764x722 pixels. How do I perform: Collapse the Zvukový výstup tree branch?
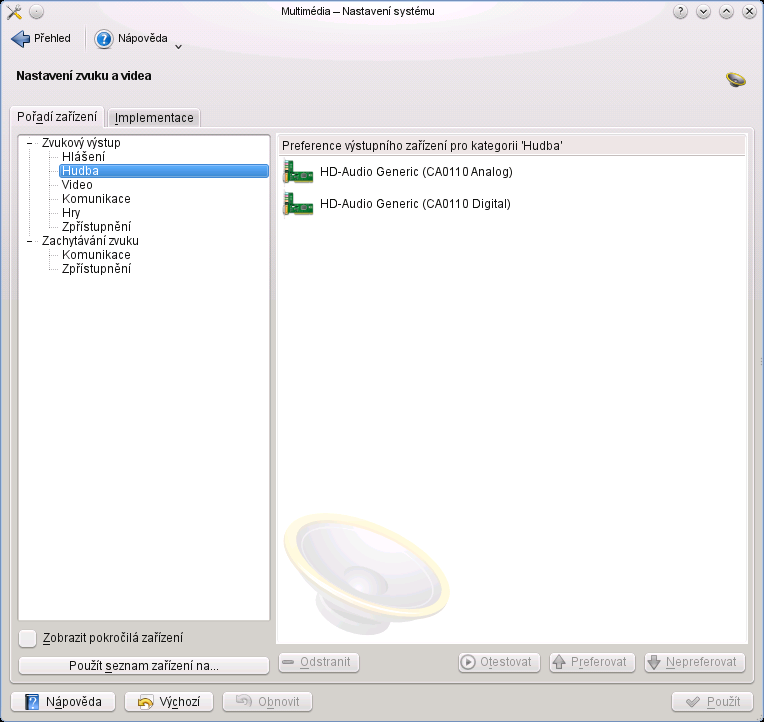point(30,143)
